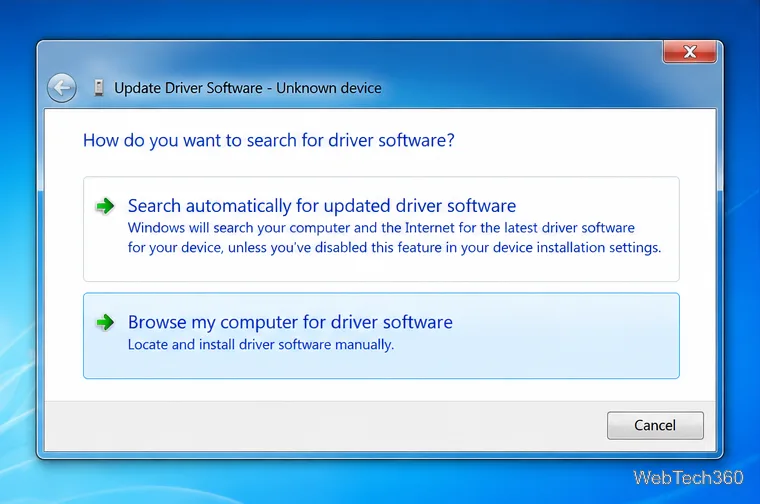Close the Update Driver Software window
This screenshot has width=760, height=504.
pos(689,51)
